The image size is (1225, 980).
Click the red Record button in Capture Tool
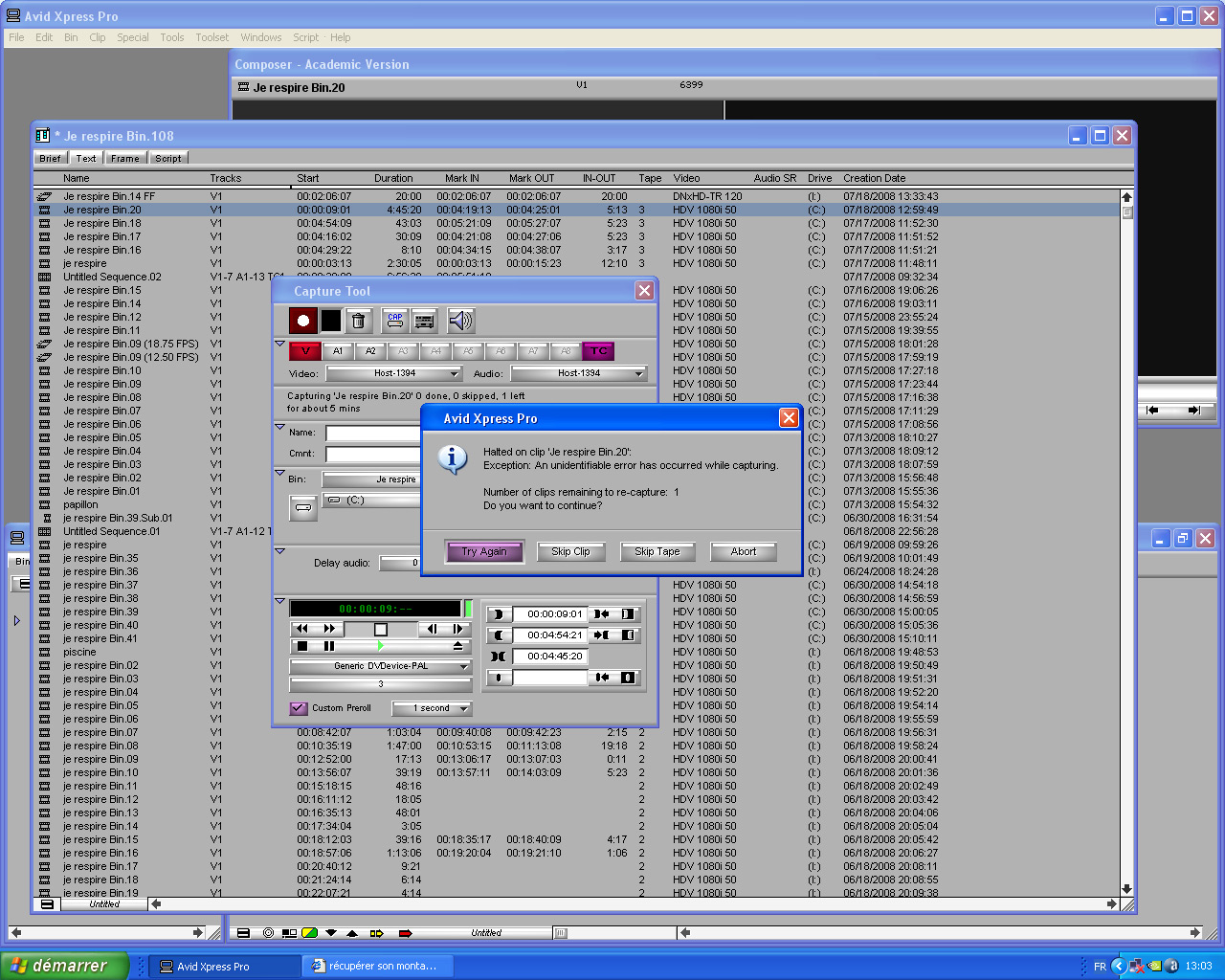(x=303, y=321)
